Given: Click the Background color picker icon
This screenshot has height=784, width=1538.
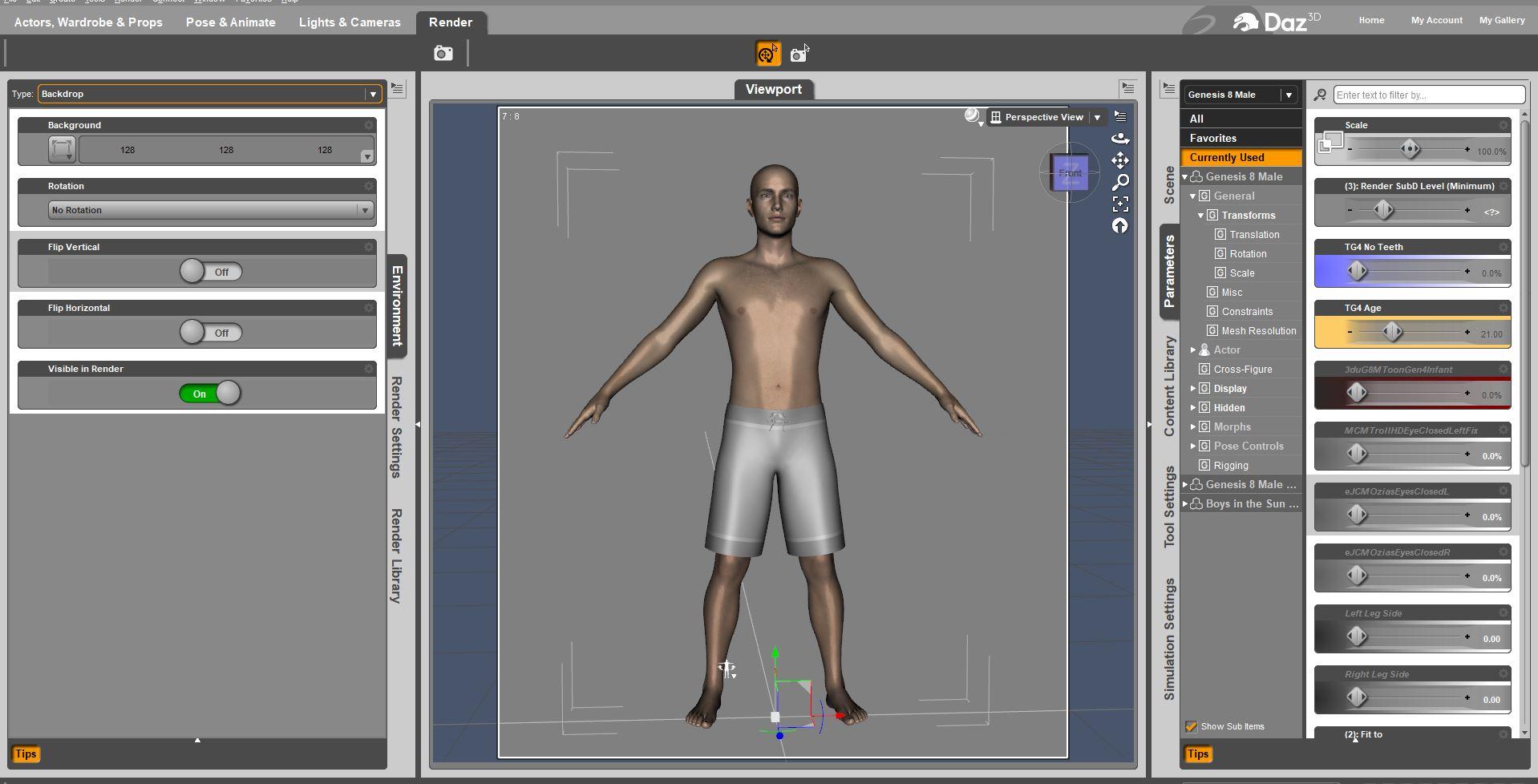Looking at the screenshot, I should point(62,149).
